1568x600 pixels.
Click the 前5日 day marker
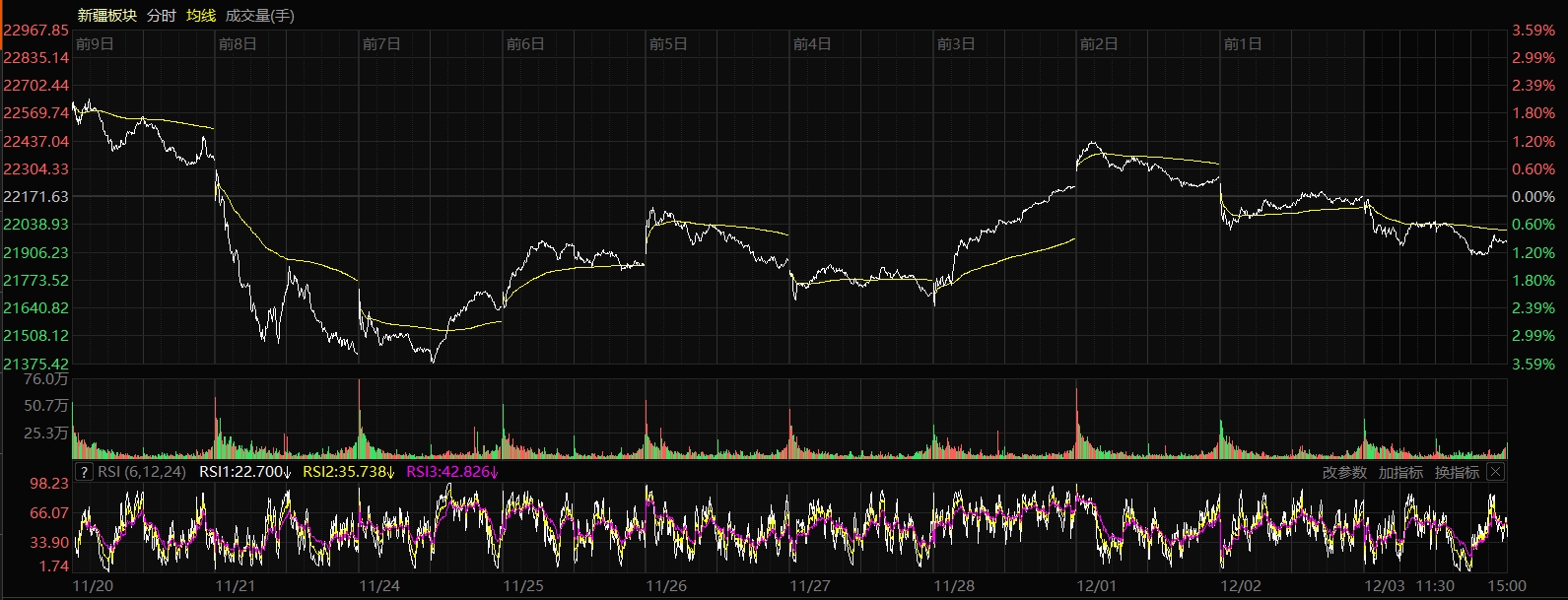(x=668, y=44)
